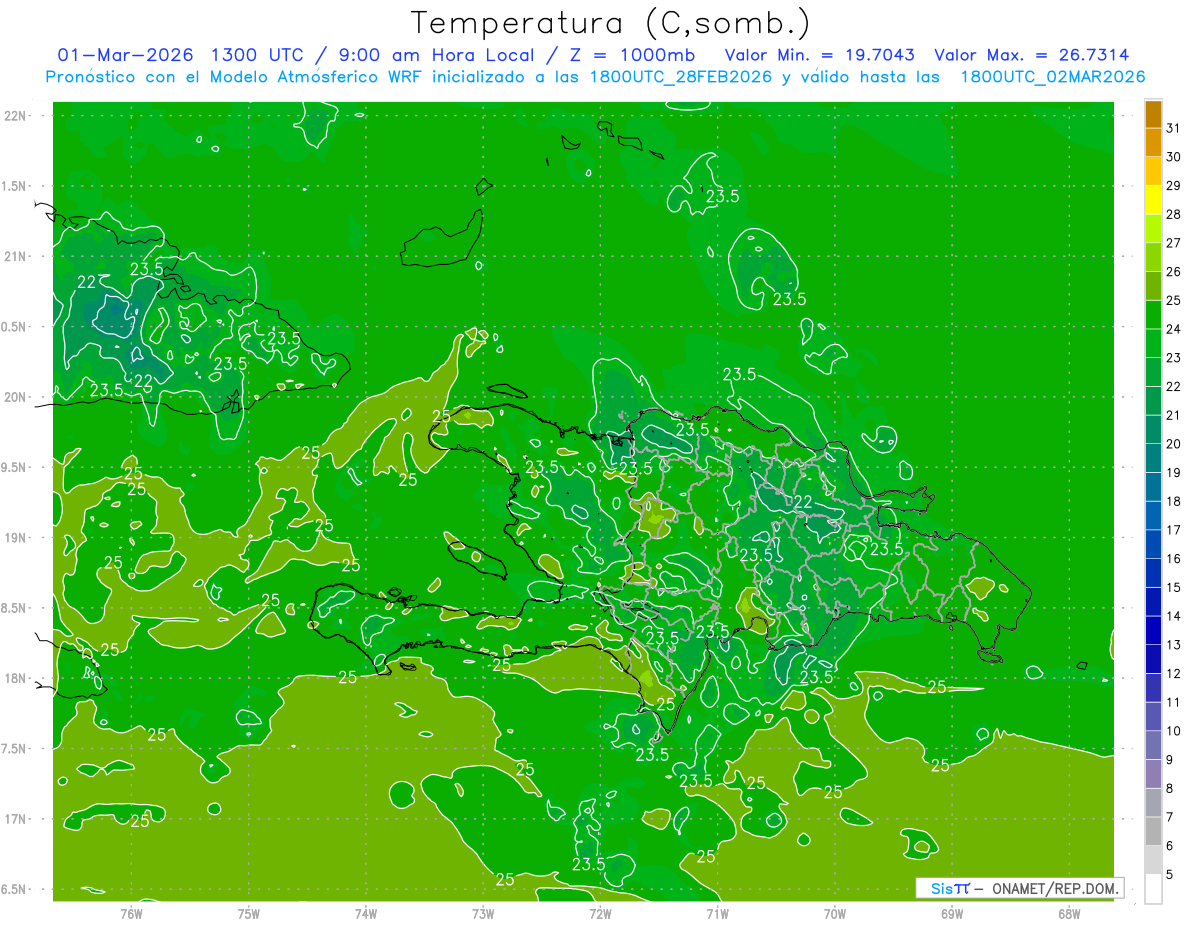
Task: Click the '76W' longitude axis label
Action: [131, 913]
